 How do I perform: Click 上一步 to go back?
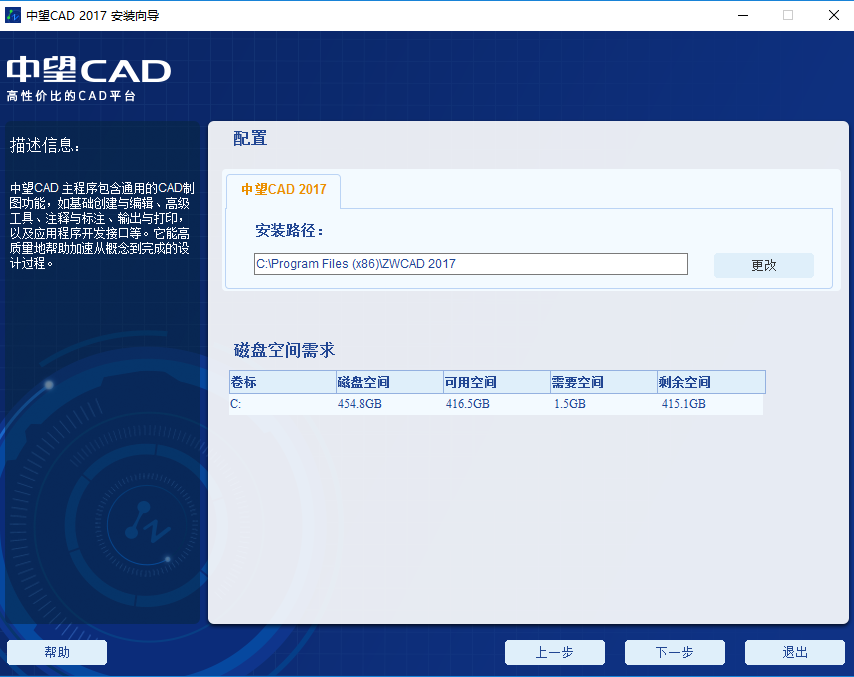pos(554,652)
